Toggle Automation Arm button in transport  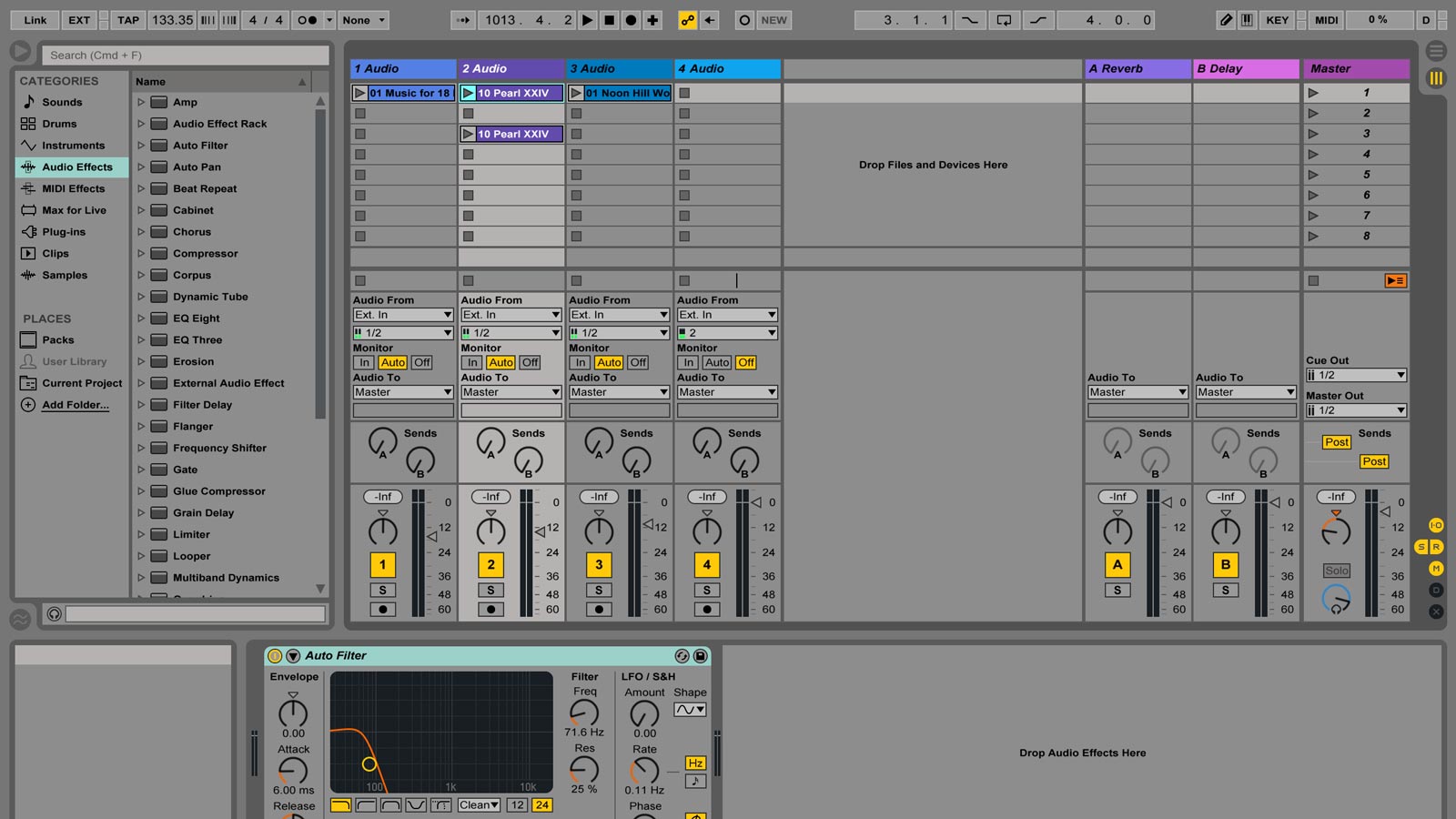coord(688,20)
